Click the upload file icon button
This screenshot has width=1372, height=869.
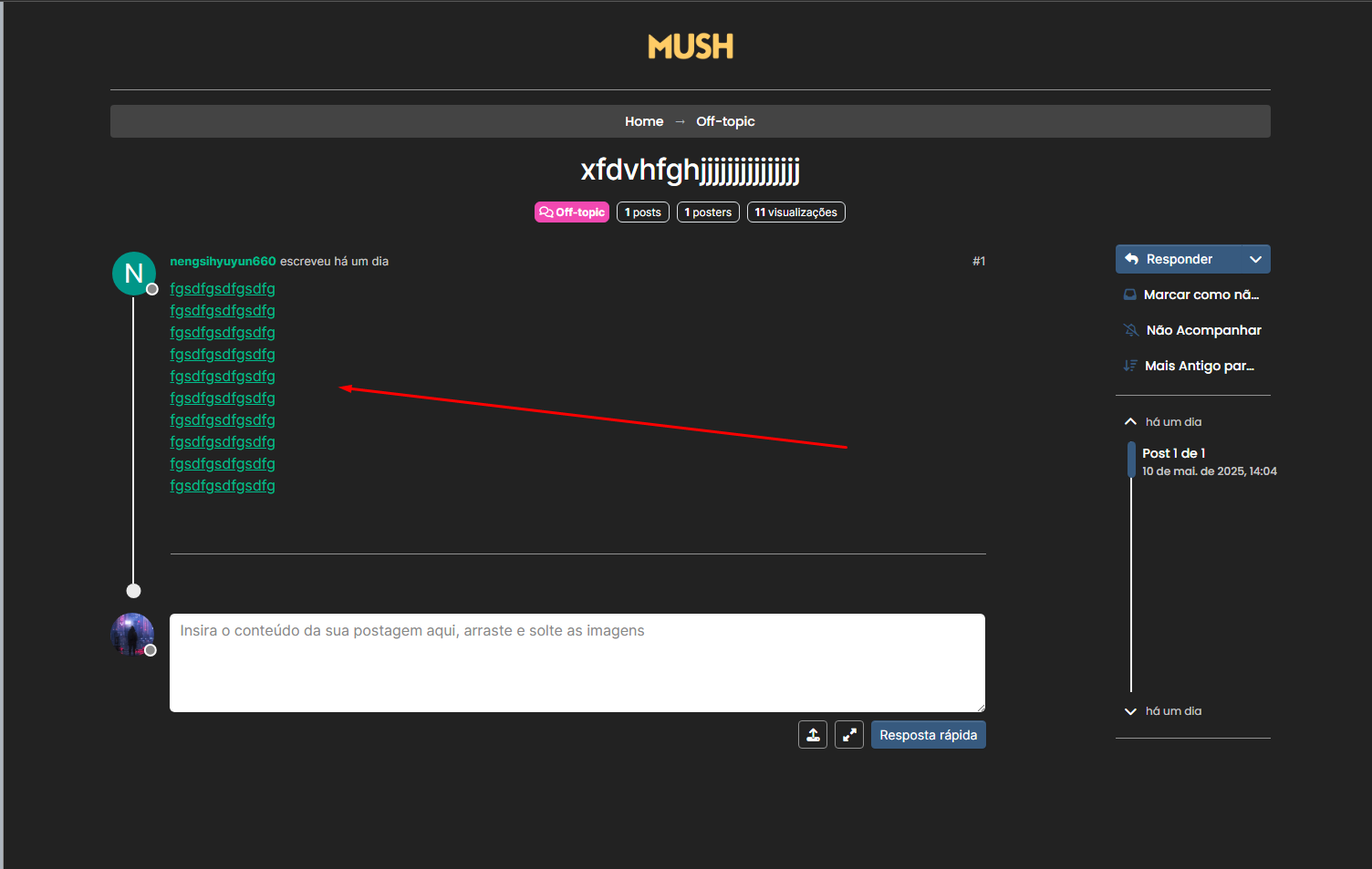point(813,735)
